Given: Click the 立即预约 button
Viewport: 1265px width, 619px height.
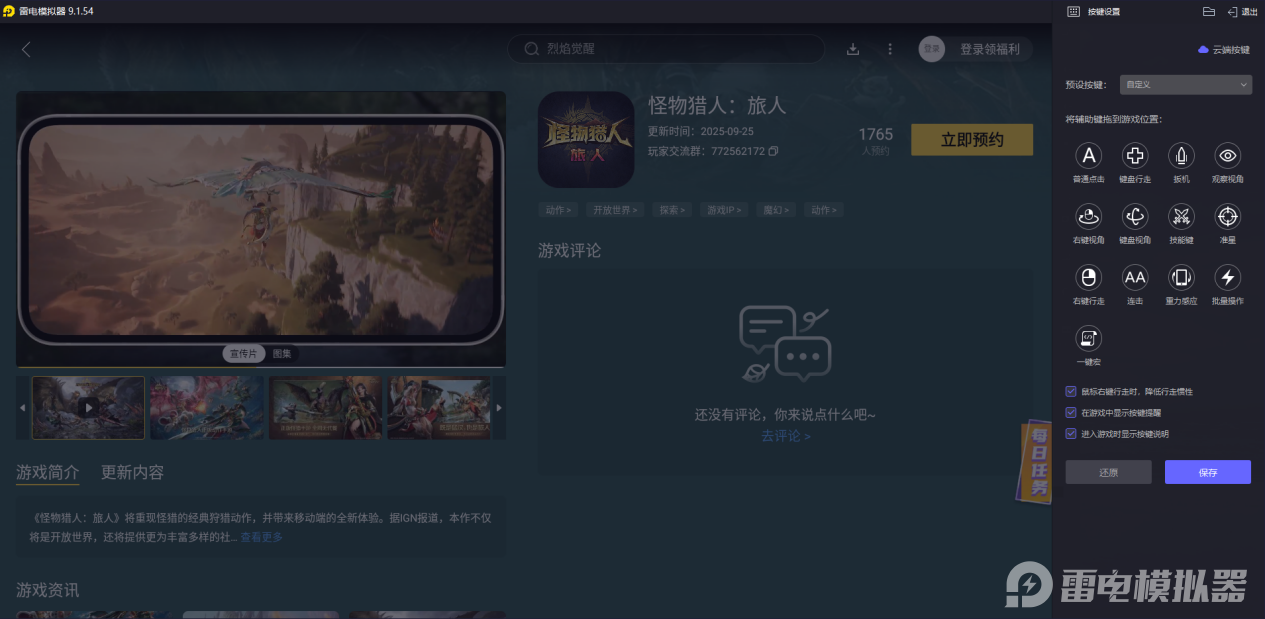Looking at the screenshot, I should point(972,140).
